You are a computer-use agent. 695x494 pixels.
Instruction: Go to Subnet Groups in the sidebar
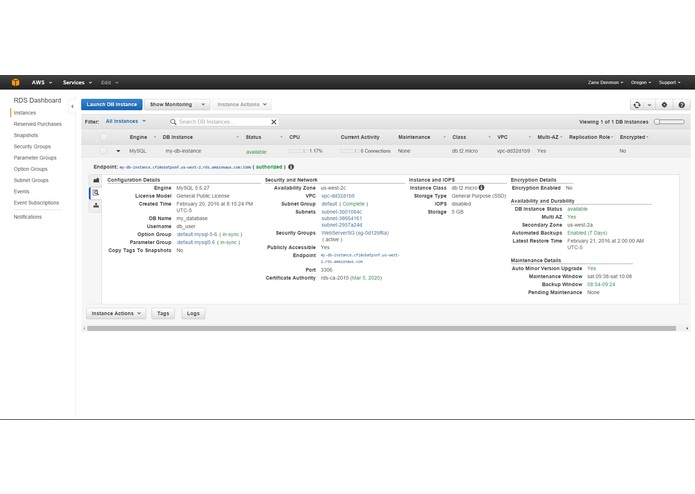(31, 180)
